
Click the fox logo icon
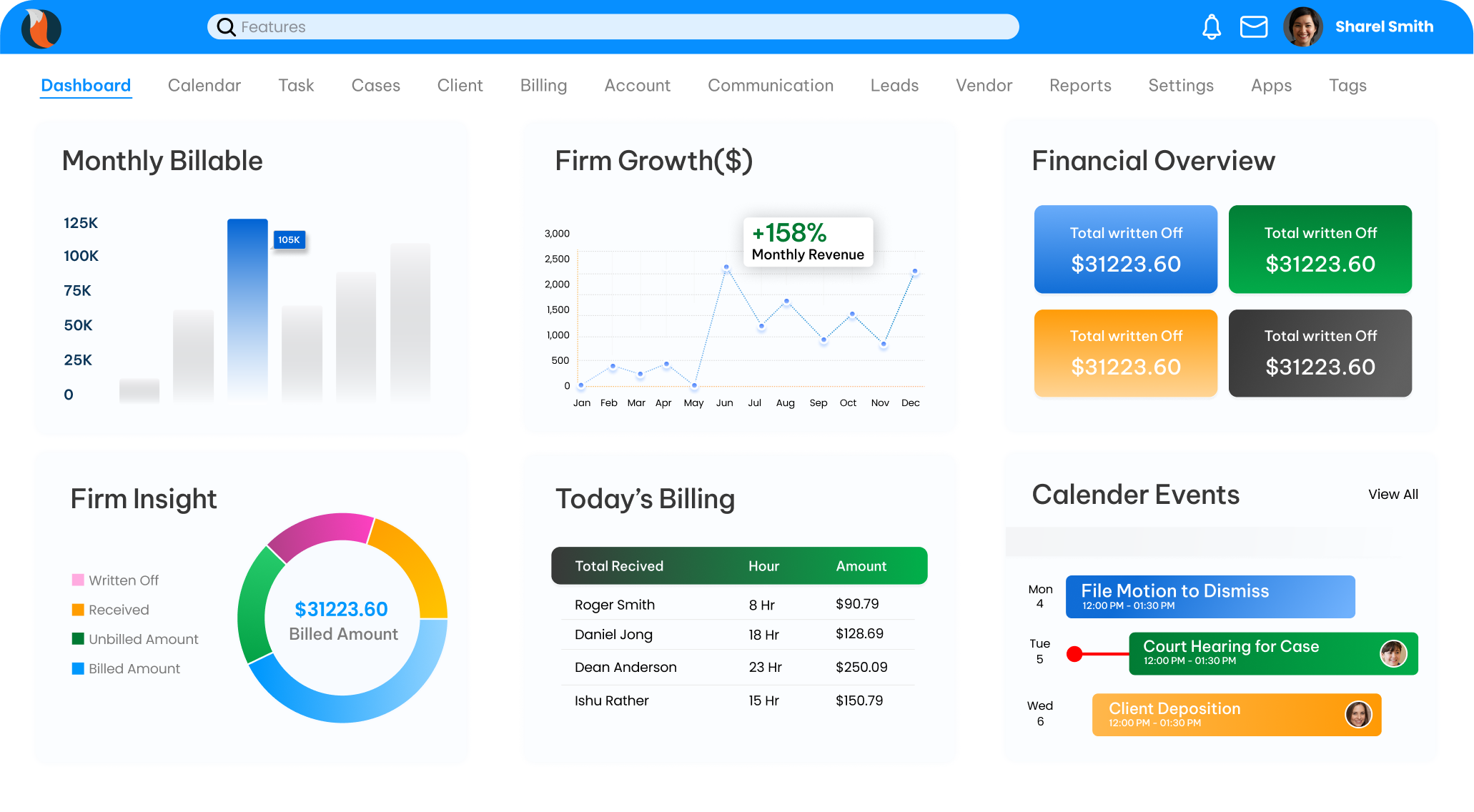[x=41, y=29]
